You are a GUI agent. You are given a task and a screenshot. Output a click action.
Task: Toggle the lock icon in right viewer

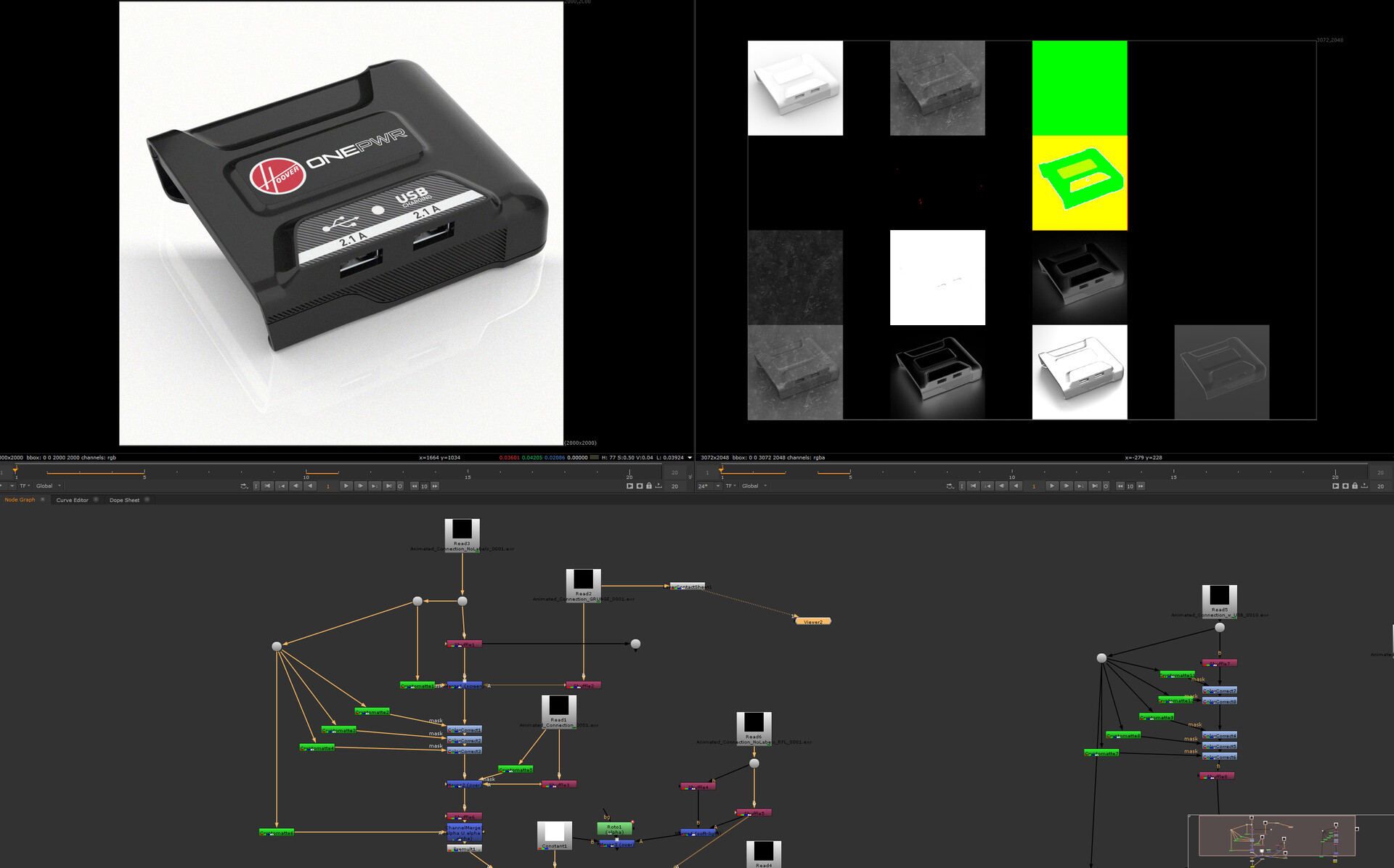[1355, 486]
